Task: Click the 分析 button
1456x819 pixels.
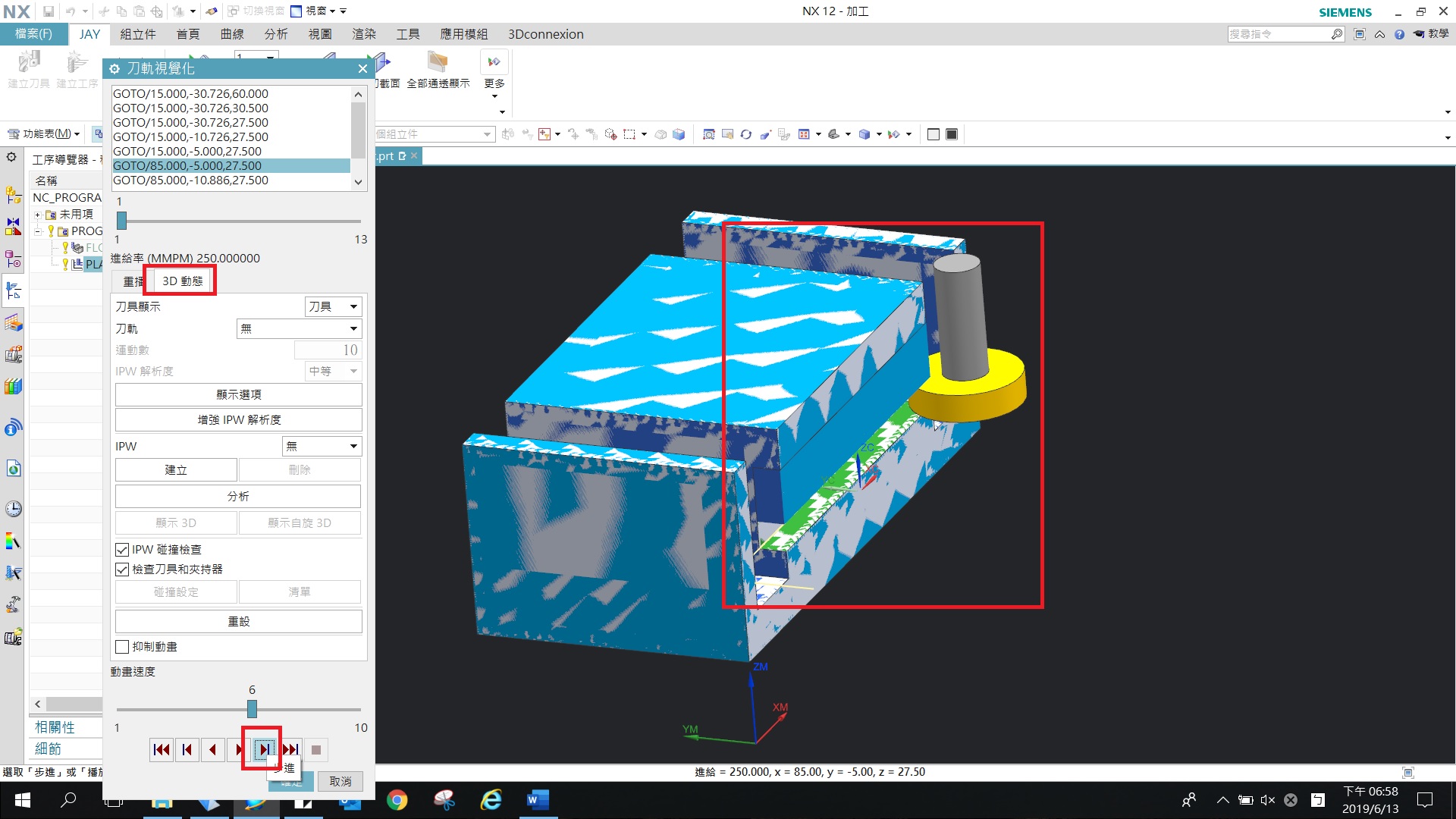Action: [238, 496]
